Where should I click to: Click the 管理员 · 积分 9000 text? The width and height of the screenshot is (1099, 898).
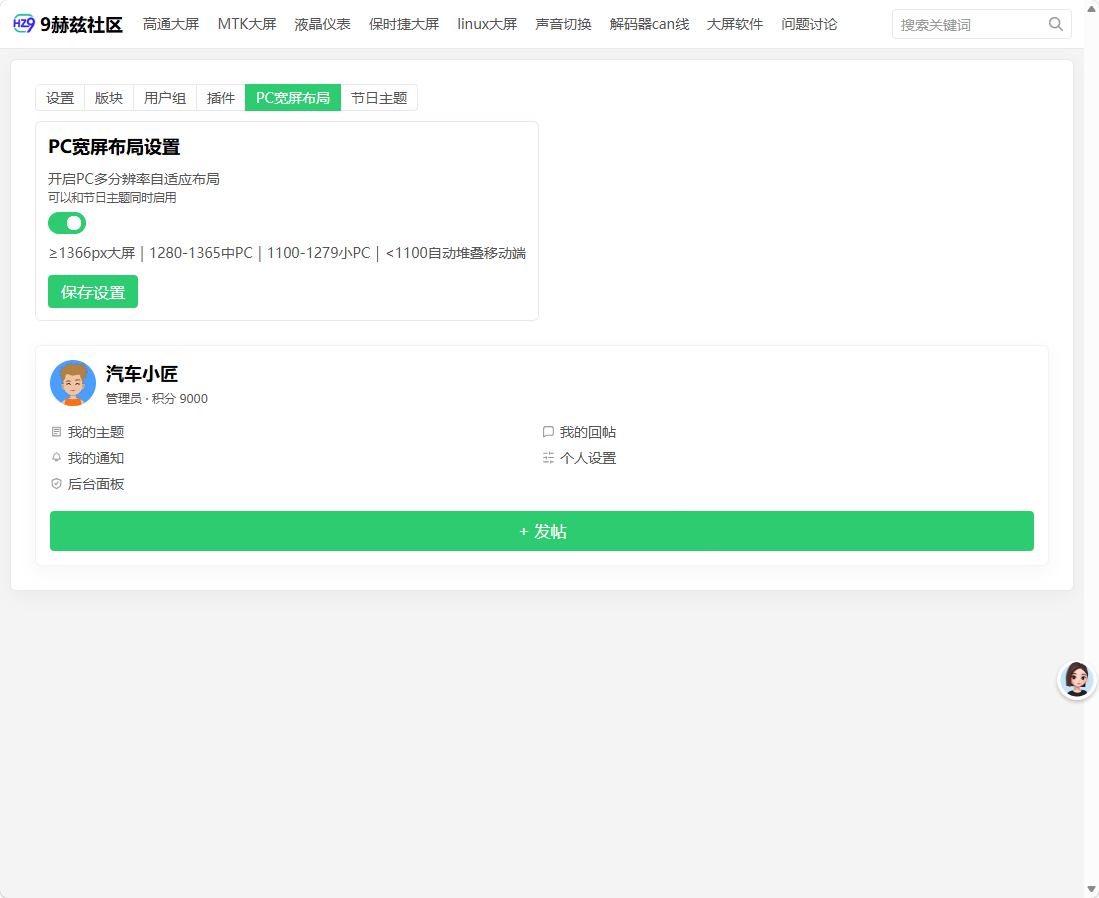click(157, 398)
